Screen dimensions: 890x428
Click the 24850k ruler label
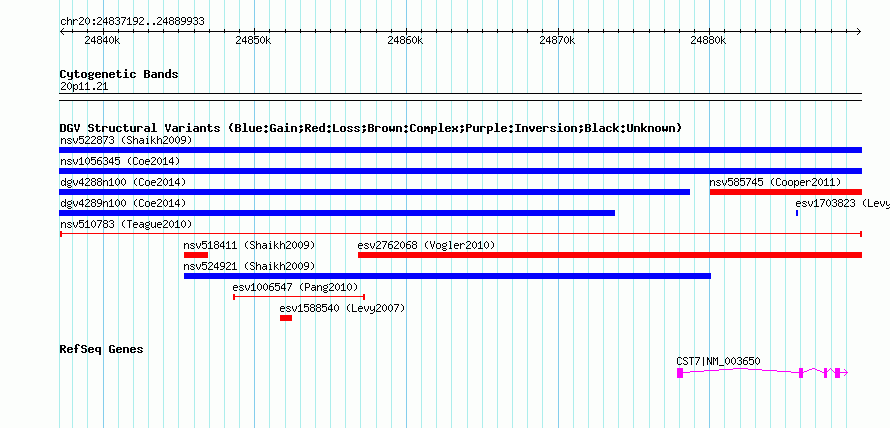[254, 40]
